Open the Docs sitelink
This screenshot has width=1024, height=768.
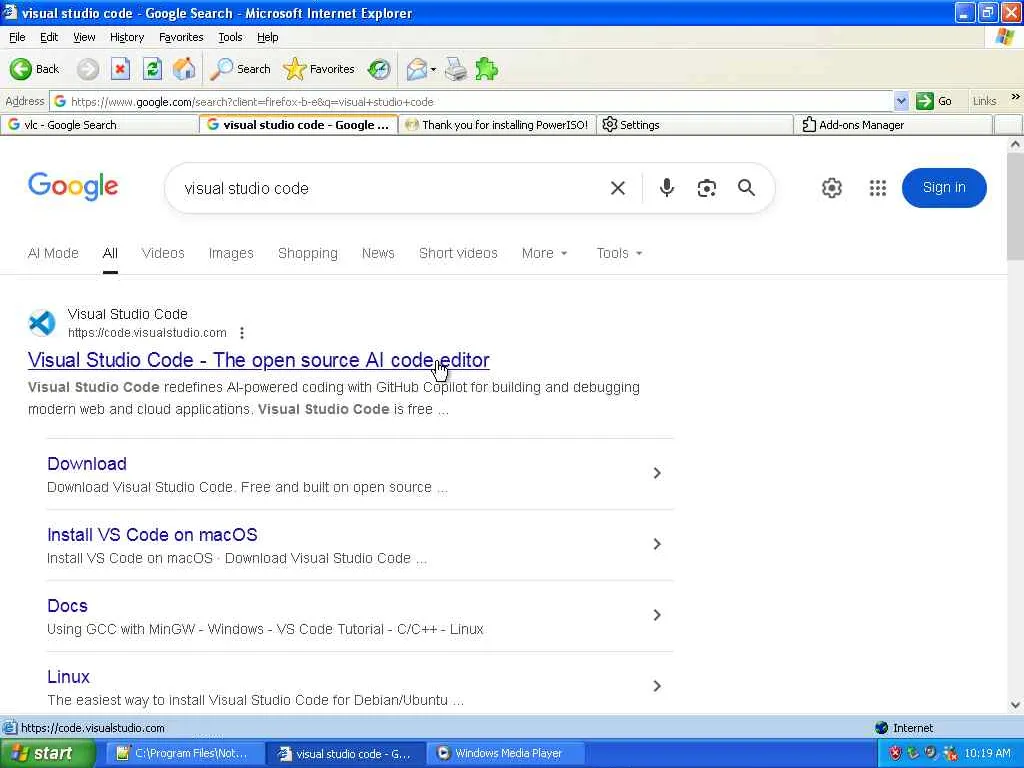[67, 606]
